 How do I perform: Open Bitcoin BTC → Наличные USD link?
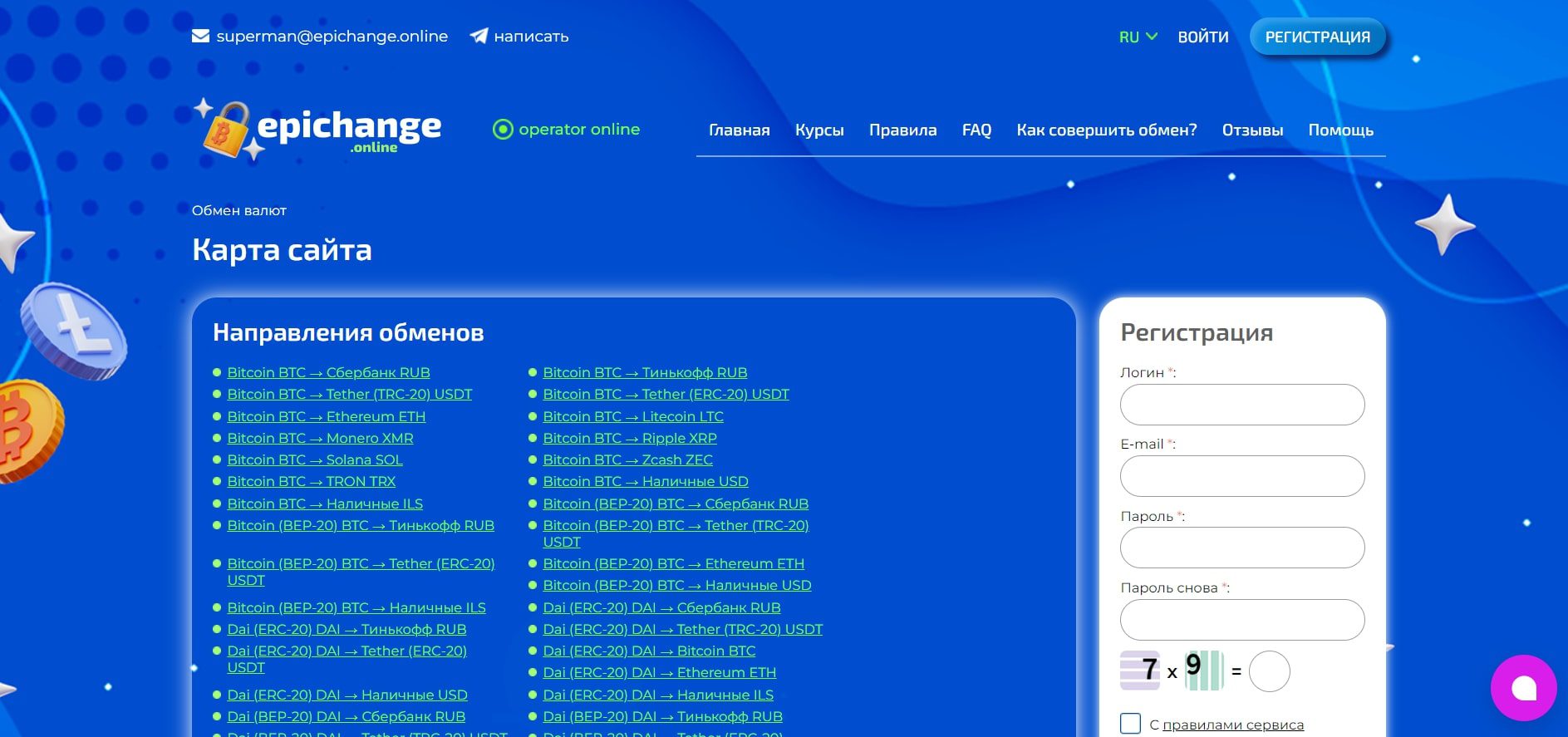646,481
